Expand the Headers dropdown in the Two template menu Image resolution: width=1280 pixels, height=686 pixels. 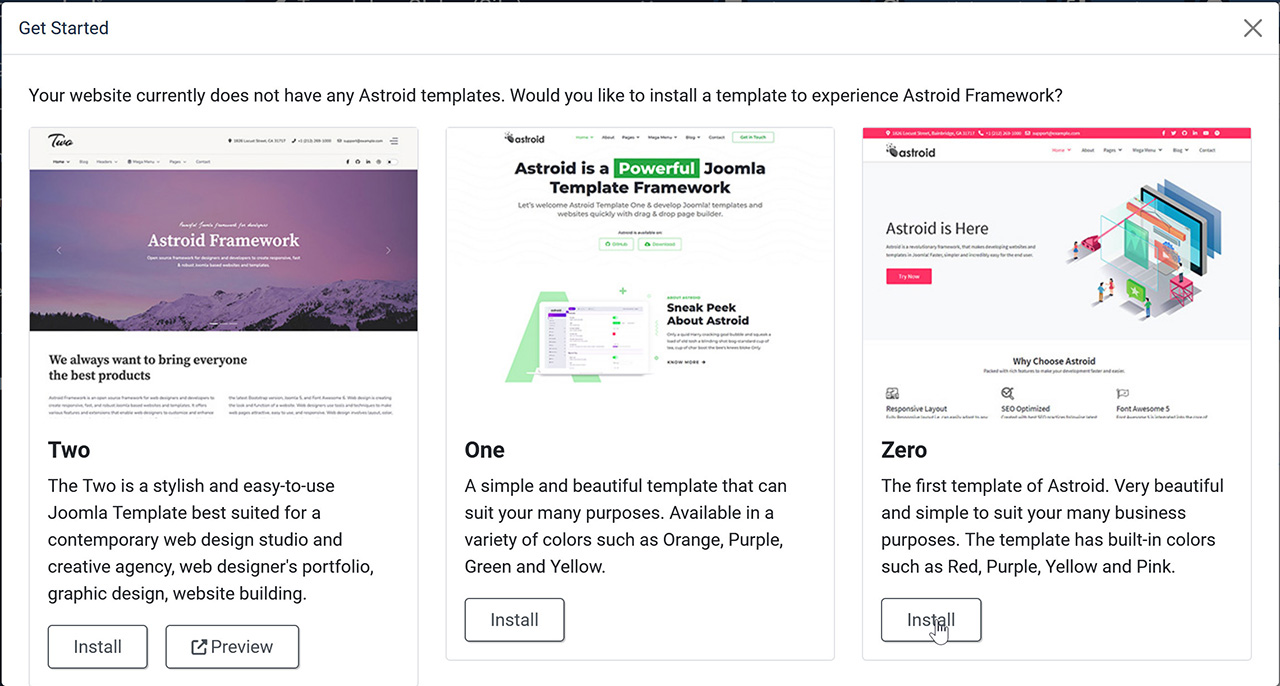tap(106, 162)
